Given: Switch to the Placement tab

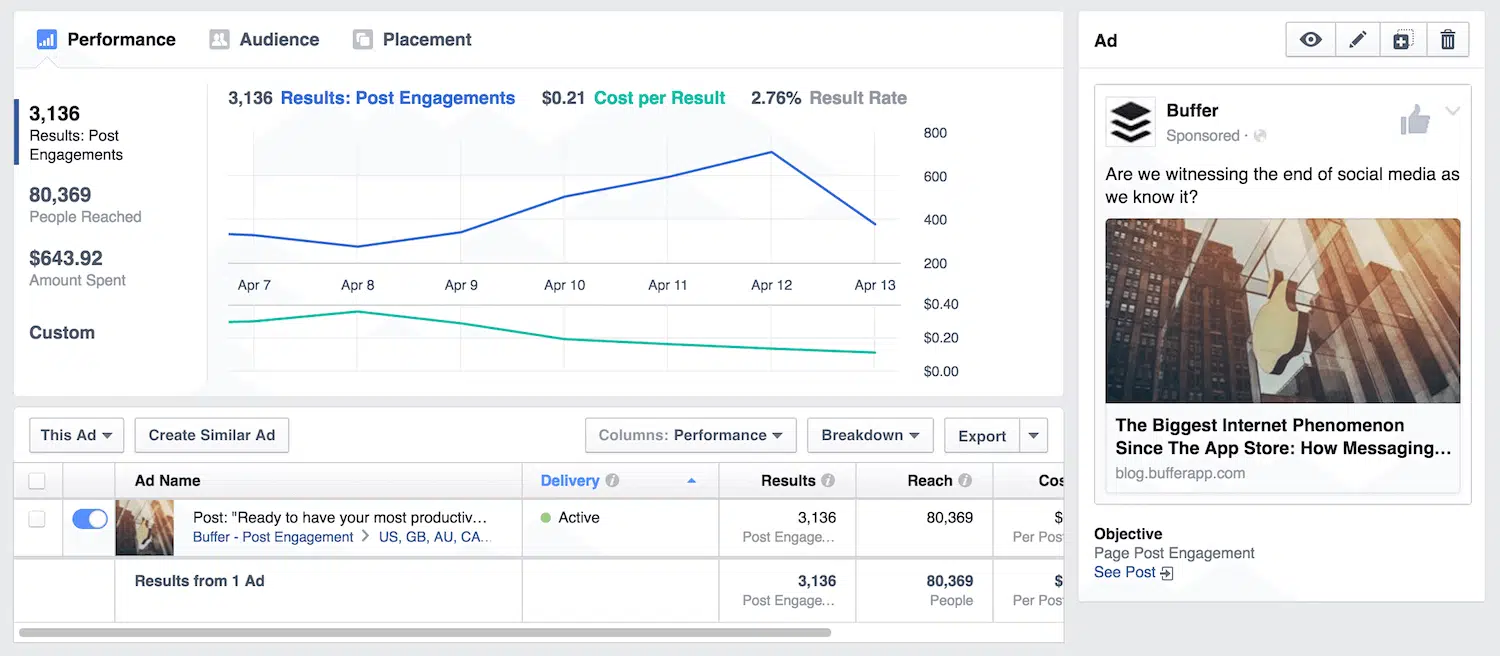Looking at the screenshot, I should coord(413,40).
